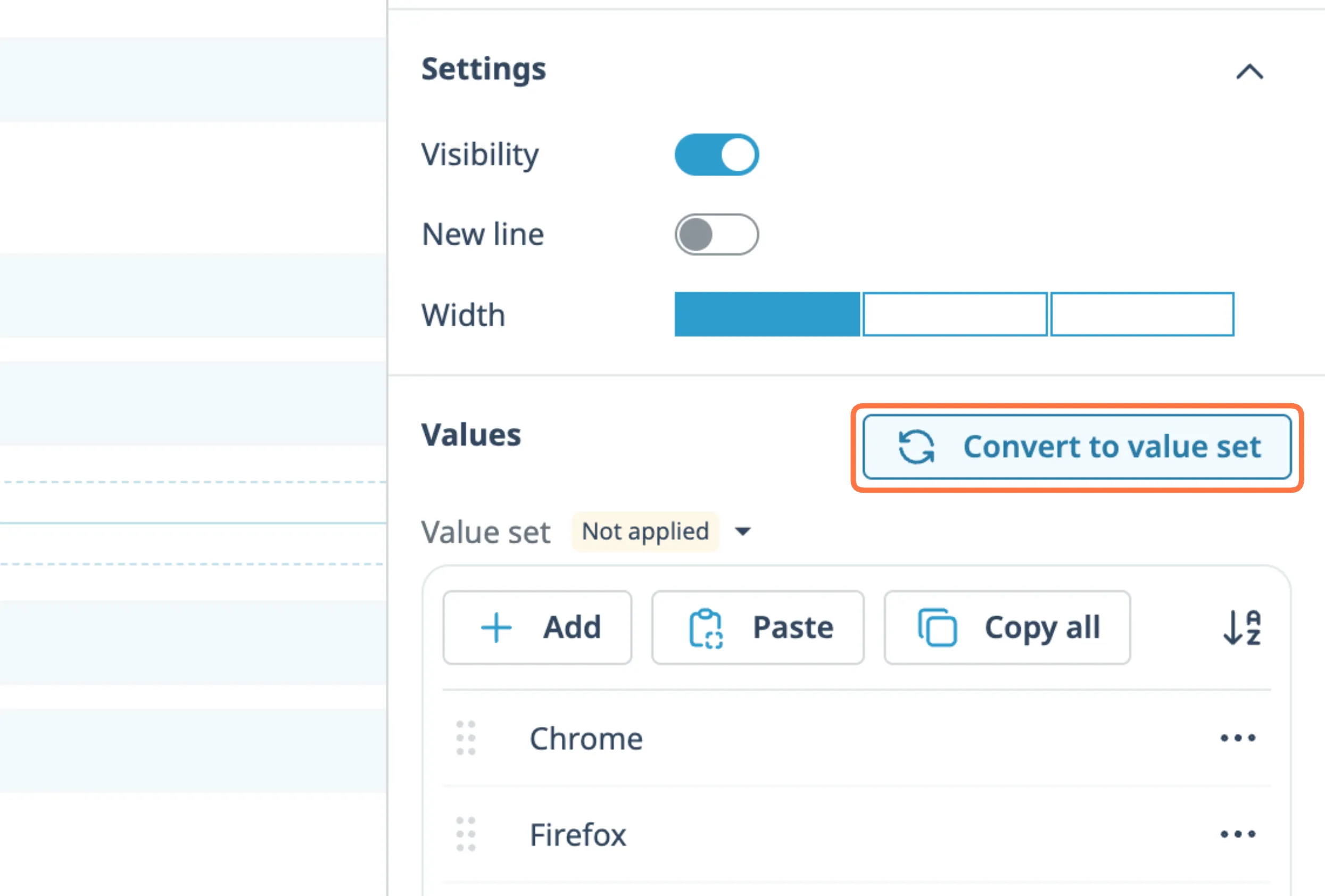Click the Not applied value set badge
This screenshot has width=1325, height=896.
click(x=645, y=532)
